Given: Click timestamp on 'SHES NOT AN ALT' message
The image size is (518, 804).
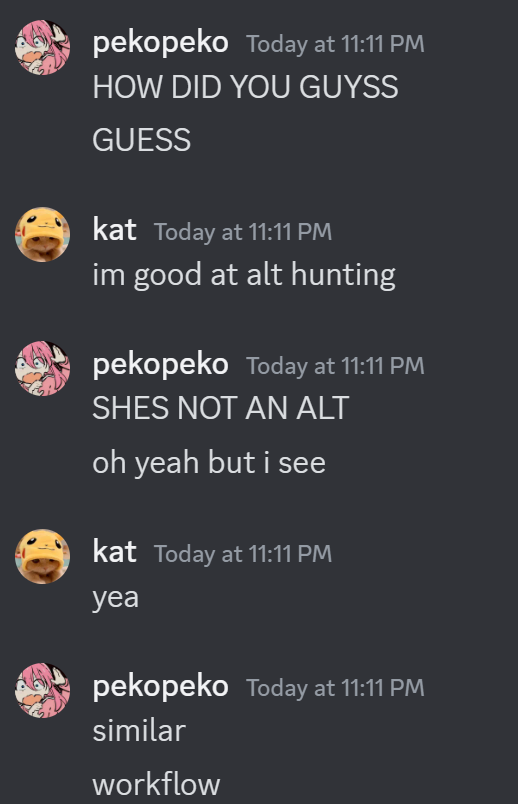Looking at the screenshot, I should [335, 366].
